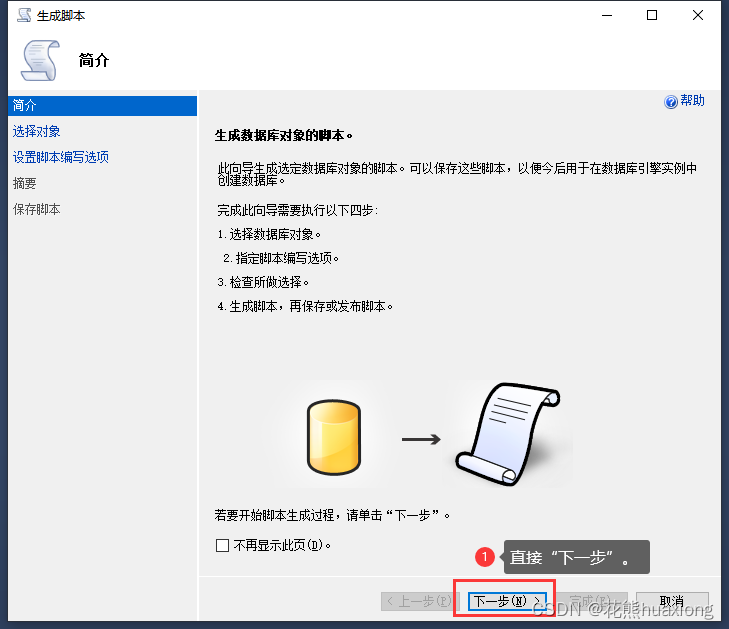
Task: Click the text 4. 生成脚本，再保存或发布脚本
Action: click(305, 306)
